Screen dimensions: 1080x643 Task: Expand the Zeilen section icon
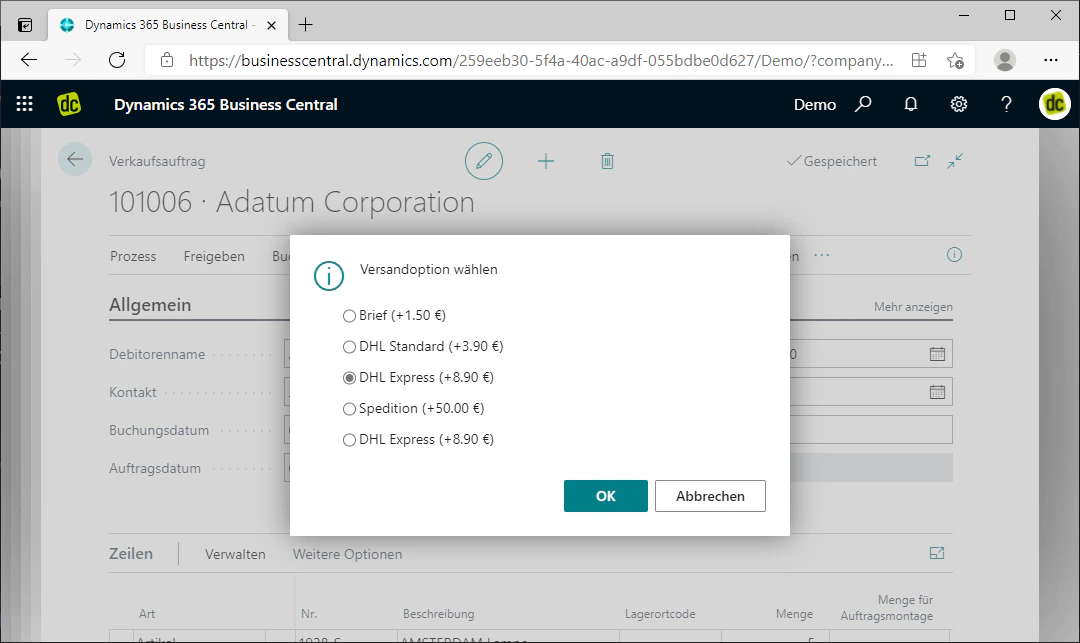tap(937, 553)
